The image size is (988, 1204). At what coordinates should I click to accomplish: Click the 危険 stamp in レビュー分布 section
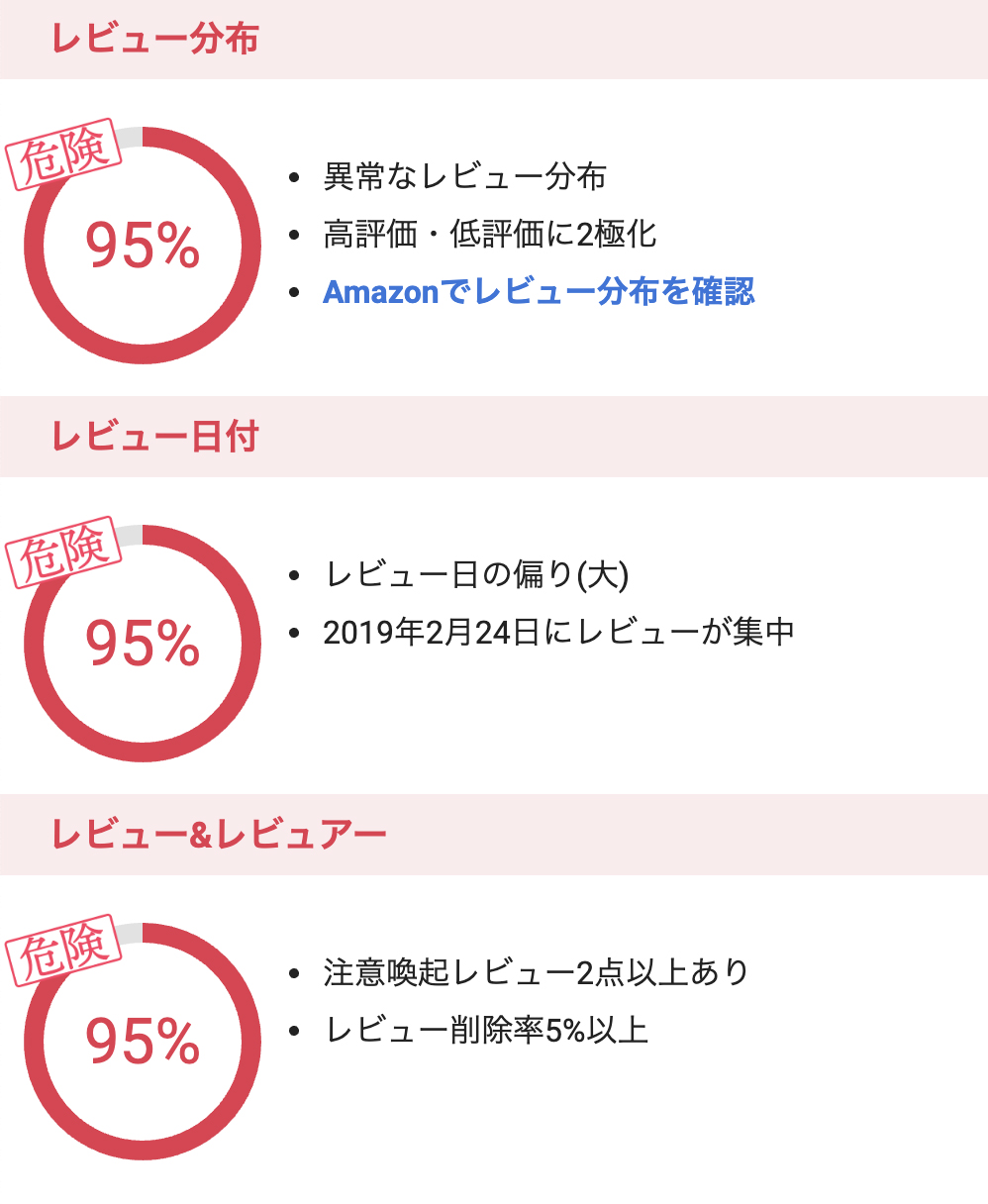coord(63,155)
